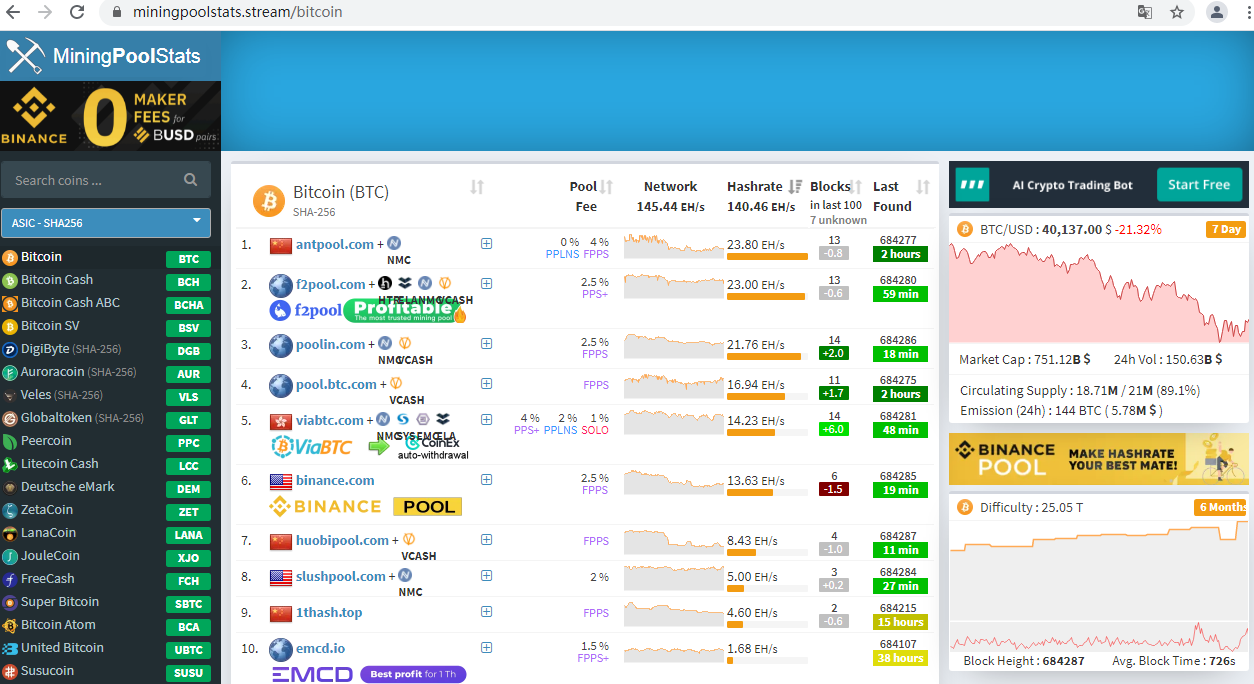Screen dimensions: 1254x684
Task: Sort table by Hashrate column arrows
Action: point(796,187)
